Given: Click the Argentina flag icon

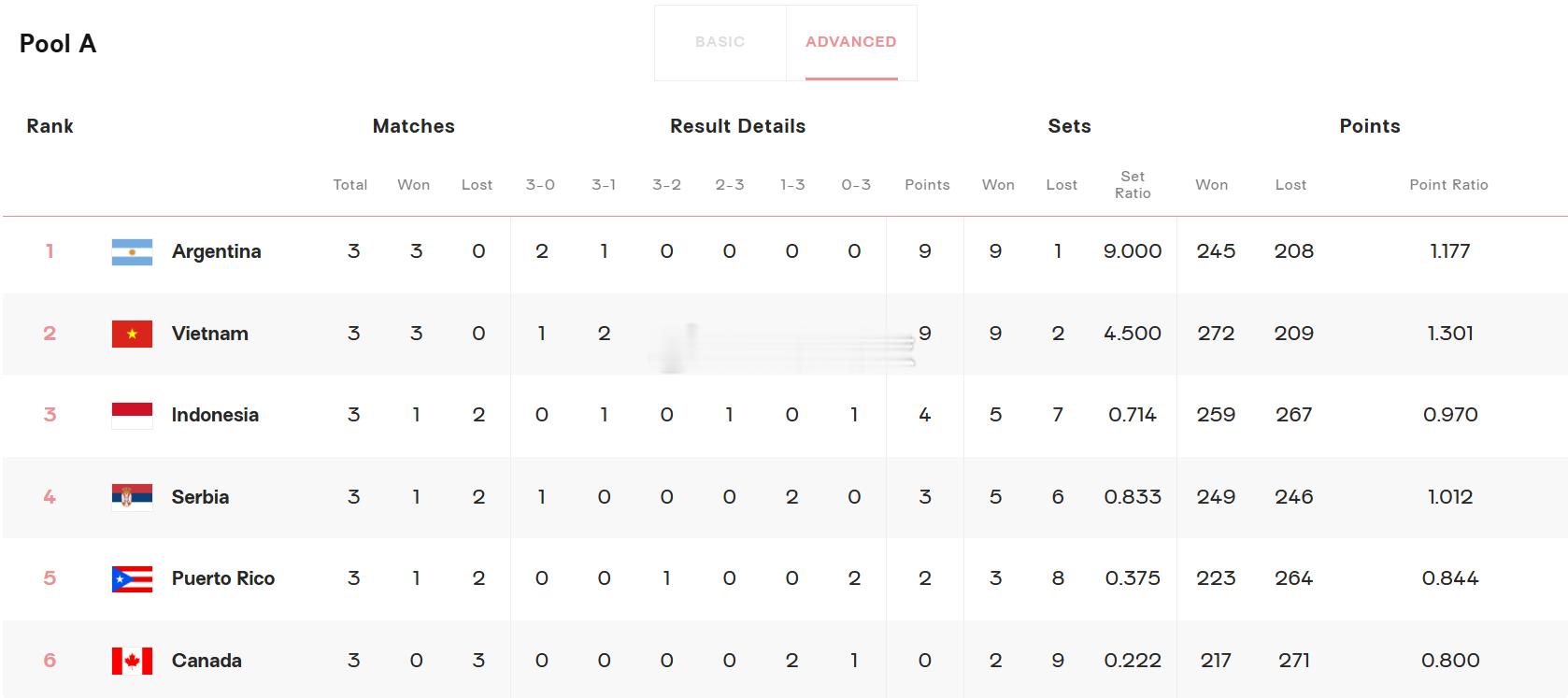Looking at the screenshot, I should (x=132, y=252).
